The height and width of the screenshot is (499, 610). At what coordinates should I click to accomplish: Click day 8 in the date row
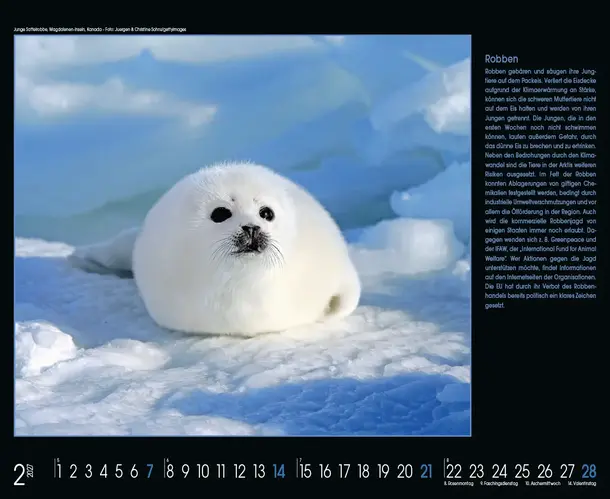click(169, 471)
